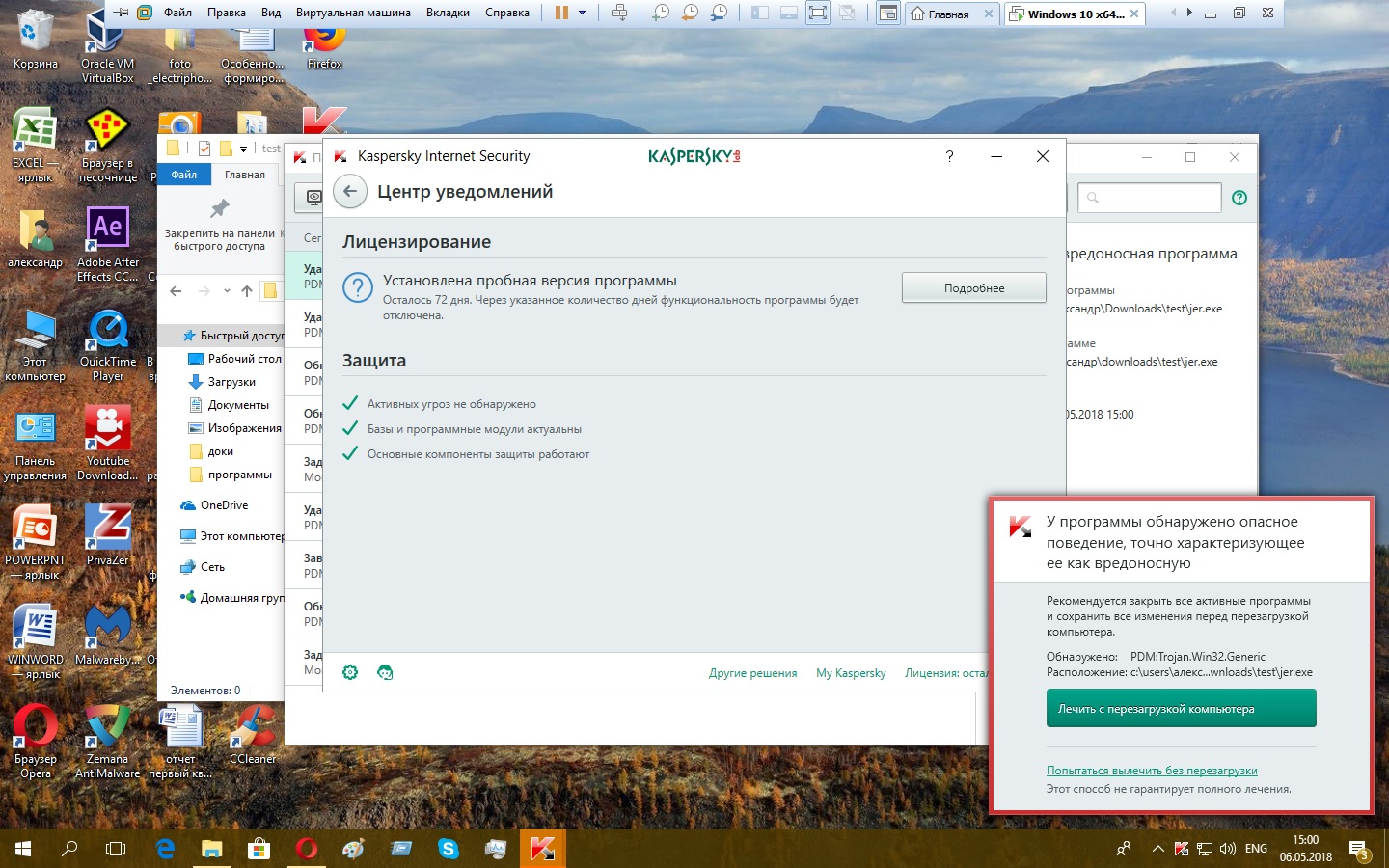Select Сеть in Explorer sidebar

point(203,567)
